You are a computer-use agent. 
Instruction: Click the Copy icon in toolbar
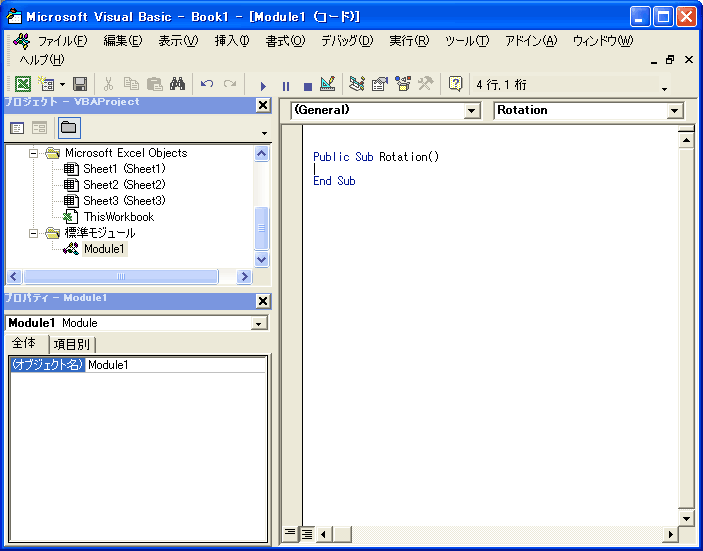pyautogui.click(x=131, y=84)
